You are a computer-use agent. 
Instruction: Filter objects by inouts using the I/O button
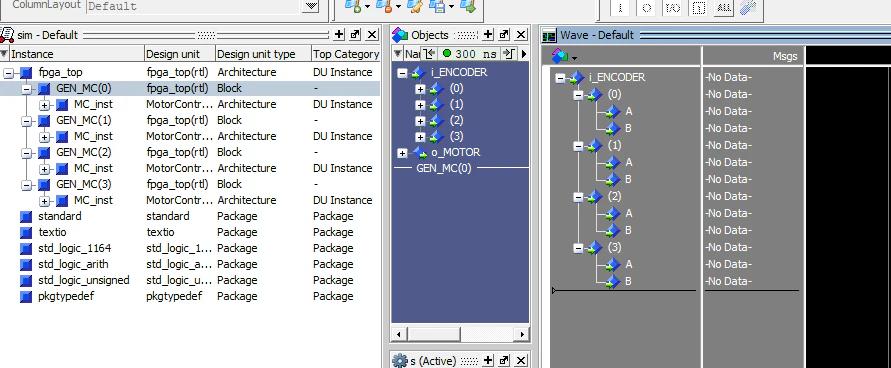[673, 8]
